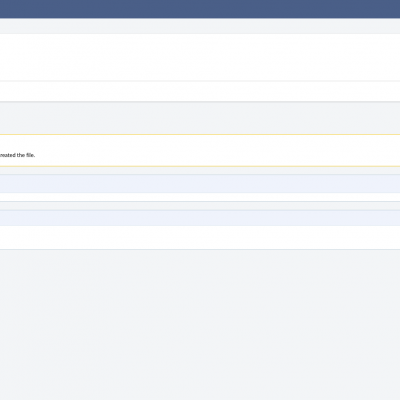Click the horizontal divider inside top white panel
Image resolution: width=400 pixels, height=400 pixels.
pos(200,81)
